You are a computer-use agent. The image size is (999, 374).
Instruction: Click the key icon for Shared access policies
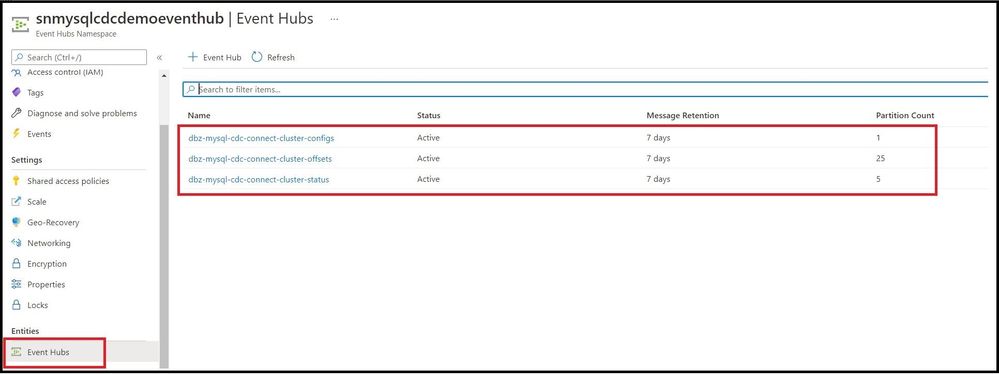pos(17,181)
